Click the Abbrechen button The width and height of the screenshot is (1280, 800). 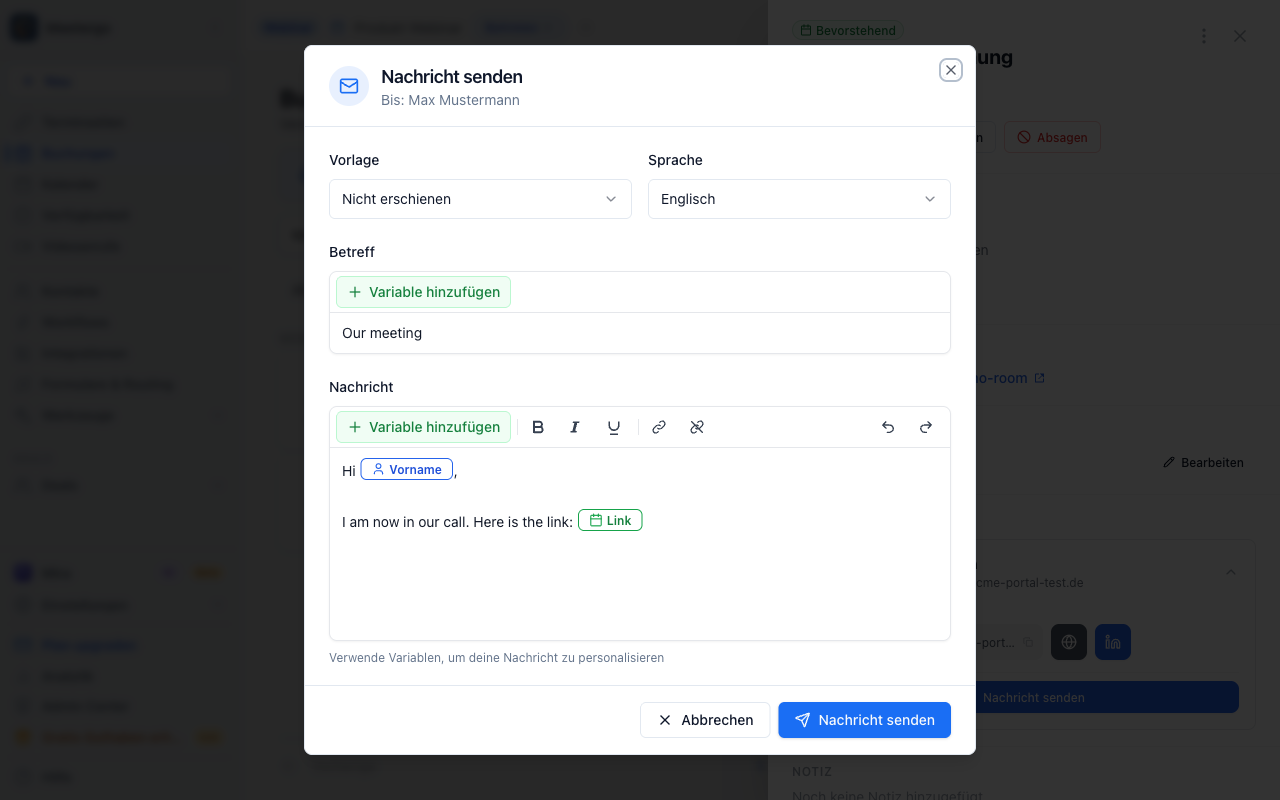(705, 720)
